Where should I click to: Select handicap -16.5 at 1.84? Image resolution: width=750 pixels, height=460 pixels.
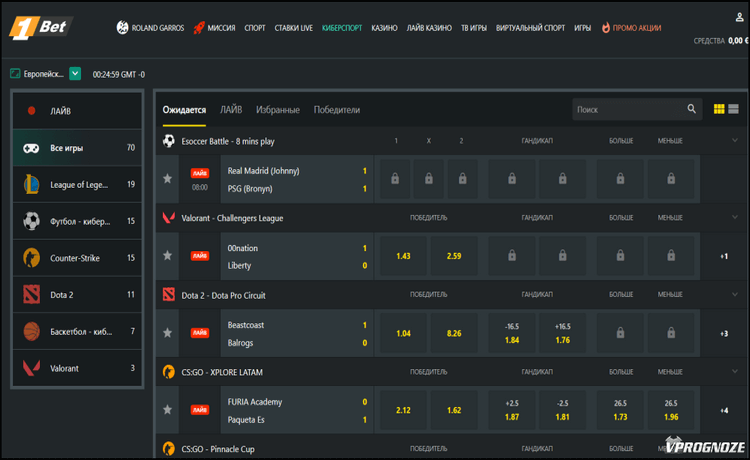coord(512,333)
